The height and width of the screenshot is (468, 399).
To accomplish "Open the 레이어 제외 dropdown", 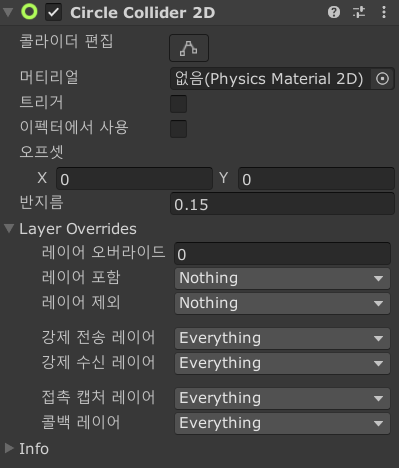I will 282,303.
